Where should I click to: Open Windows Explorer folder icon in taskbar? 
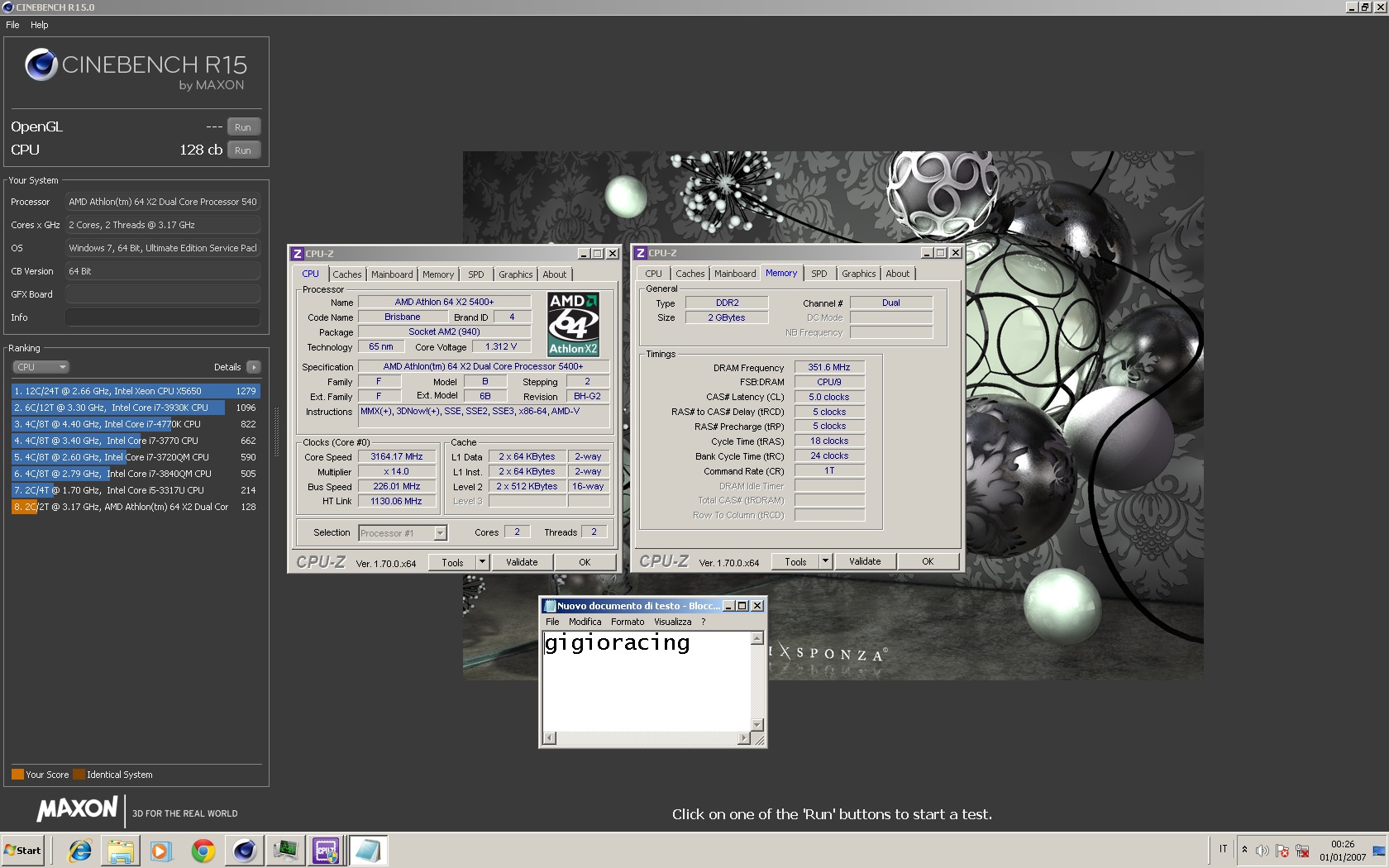tap(121, 851)
